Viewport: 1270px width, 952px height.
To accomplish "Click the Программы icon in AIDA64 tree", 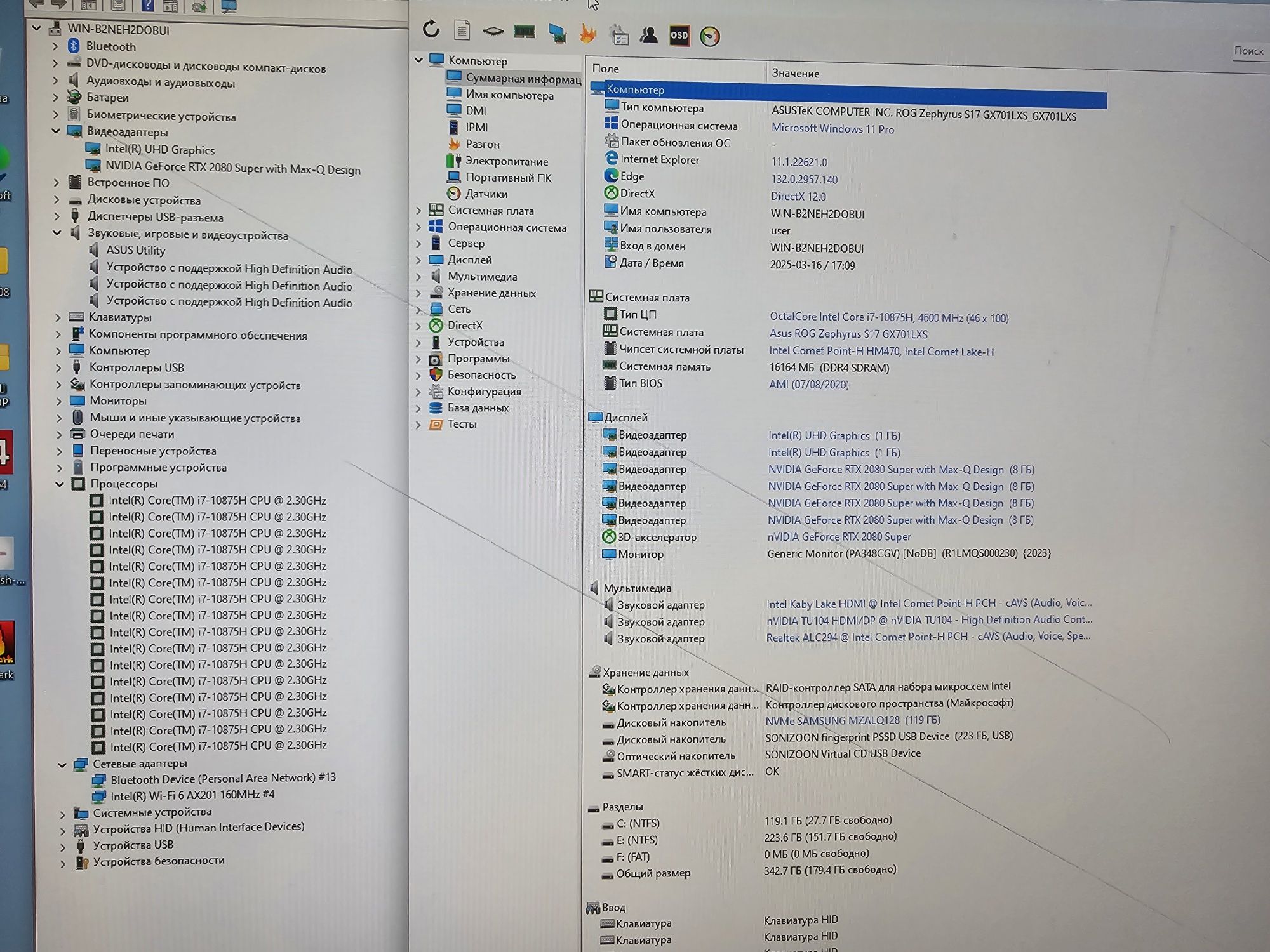I will click(435, 359).
